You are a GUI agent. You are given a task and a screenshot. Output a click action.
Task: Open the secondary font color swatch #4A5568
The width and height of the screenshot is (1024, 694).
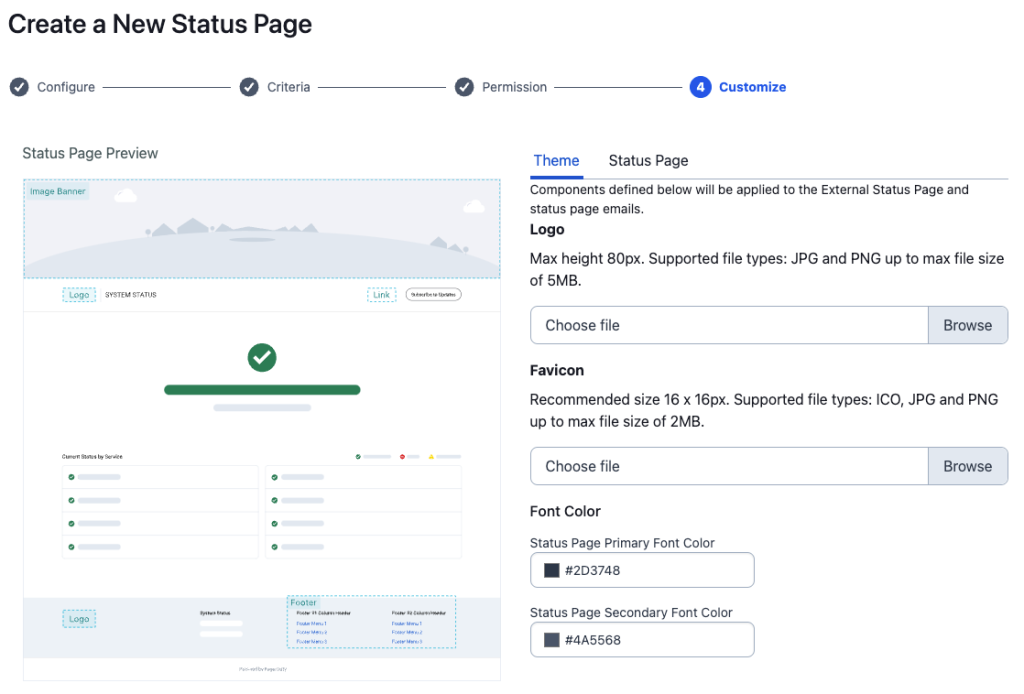click(x=551, y=640)
